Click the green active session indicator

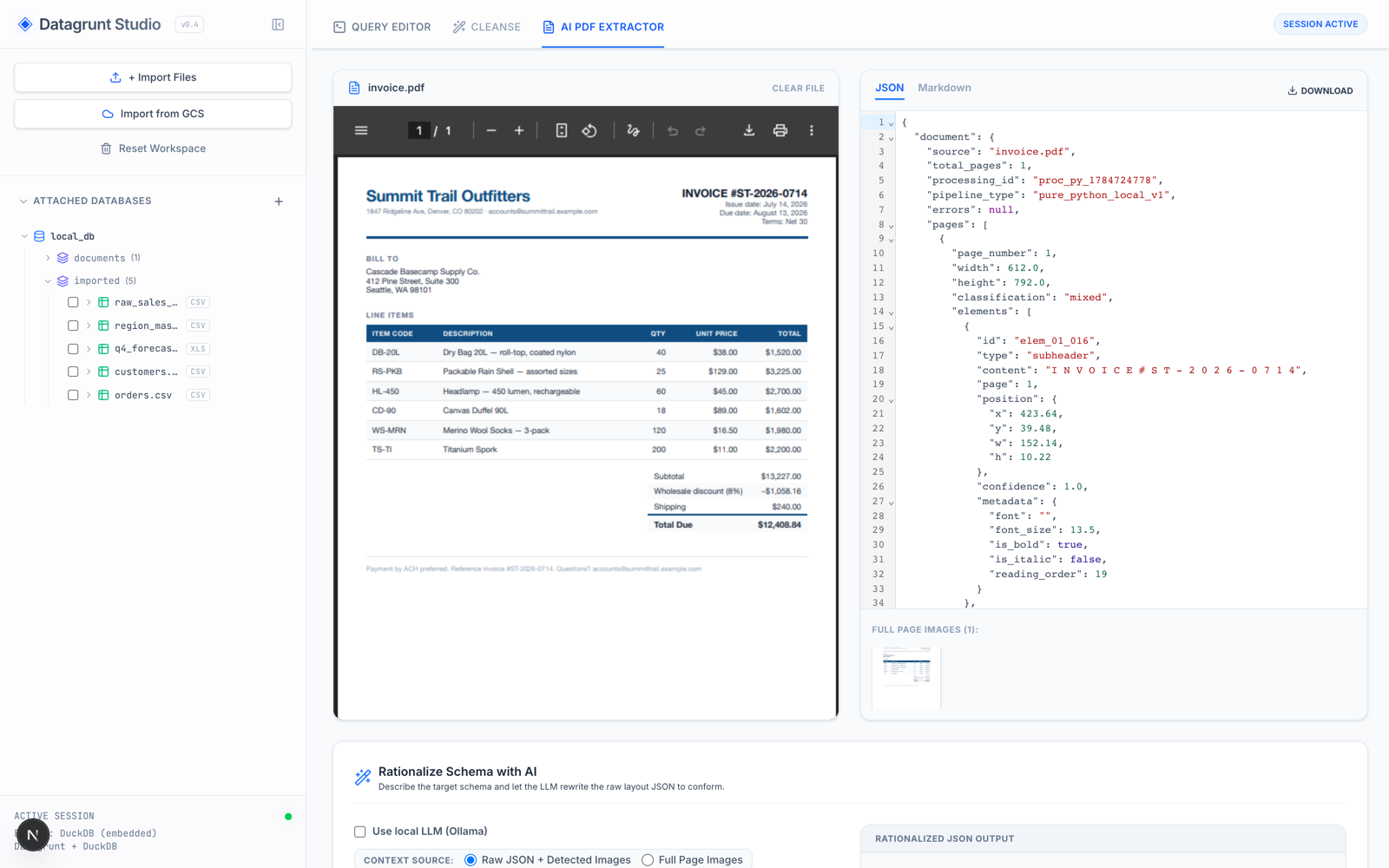(x=288, y=817)
